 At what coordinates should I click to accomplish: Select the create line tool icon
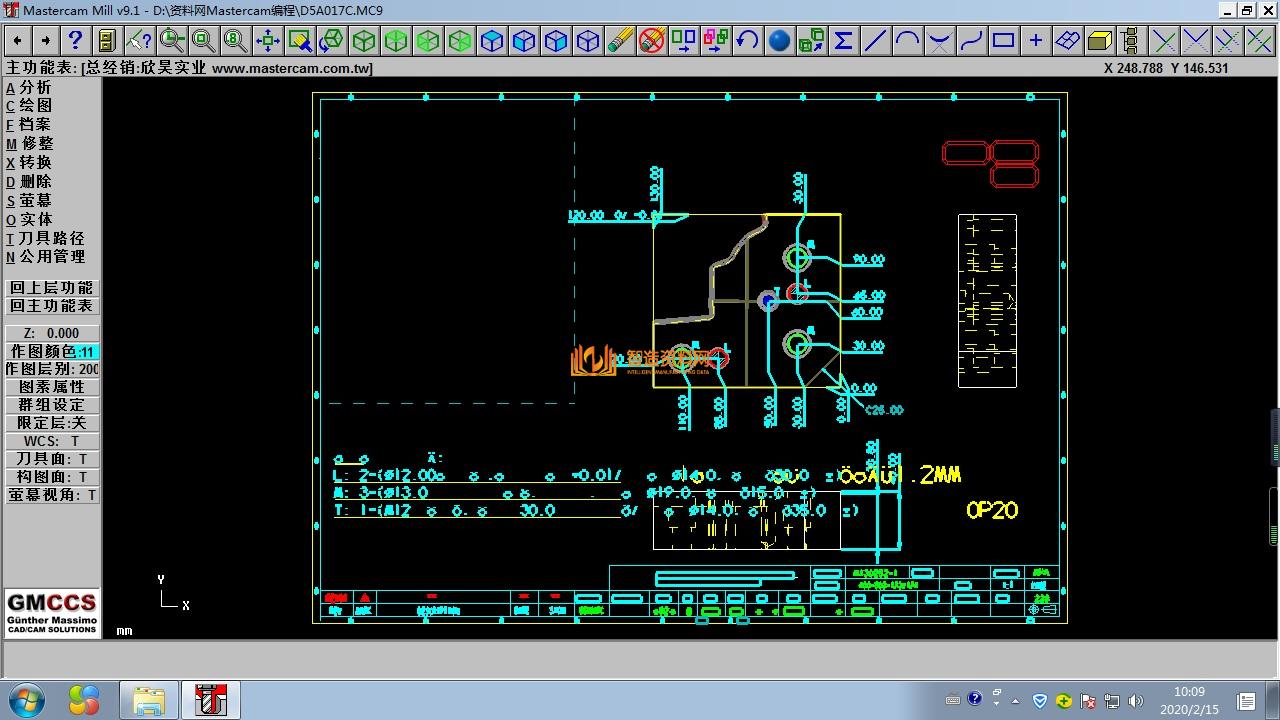coord(875,40)
